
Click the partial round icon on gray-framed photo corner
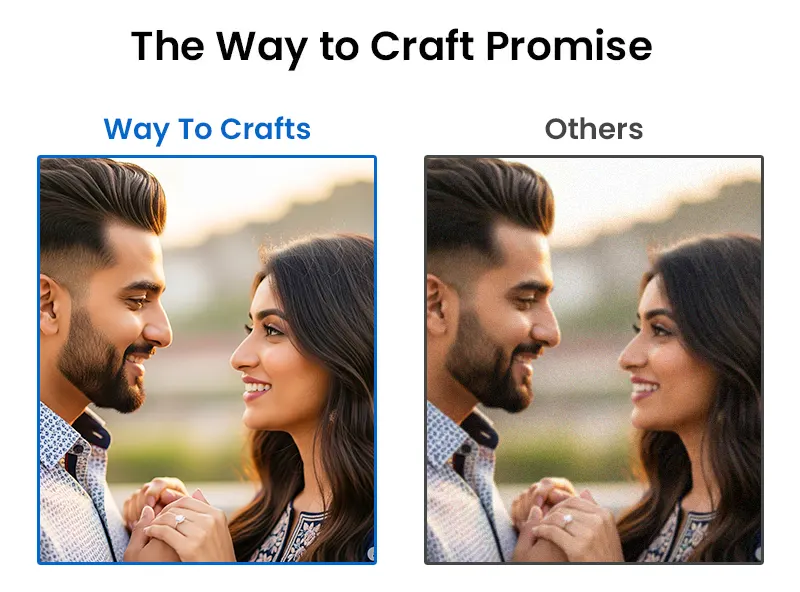758,553
